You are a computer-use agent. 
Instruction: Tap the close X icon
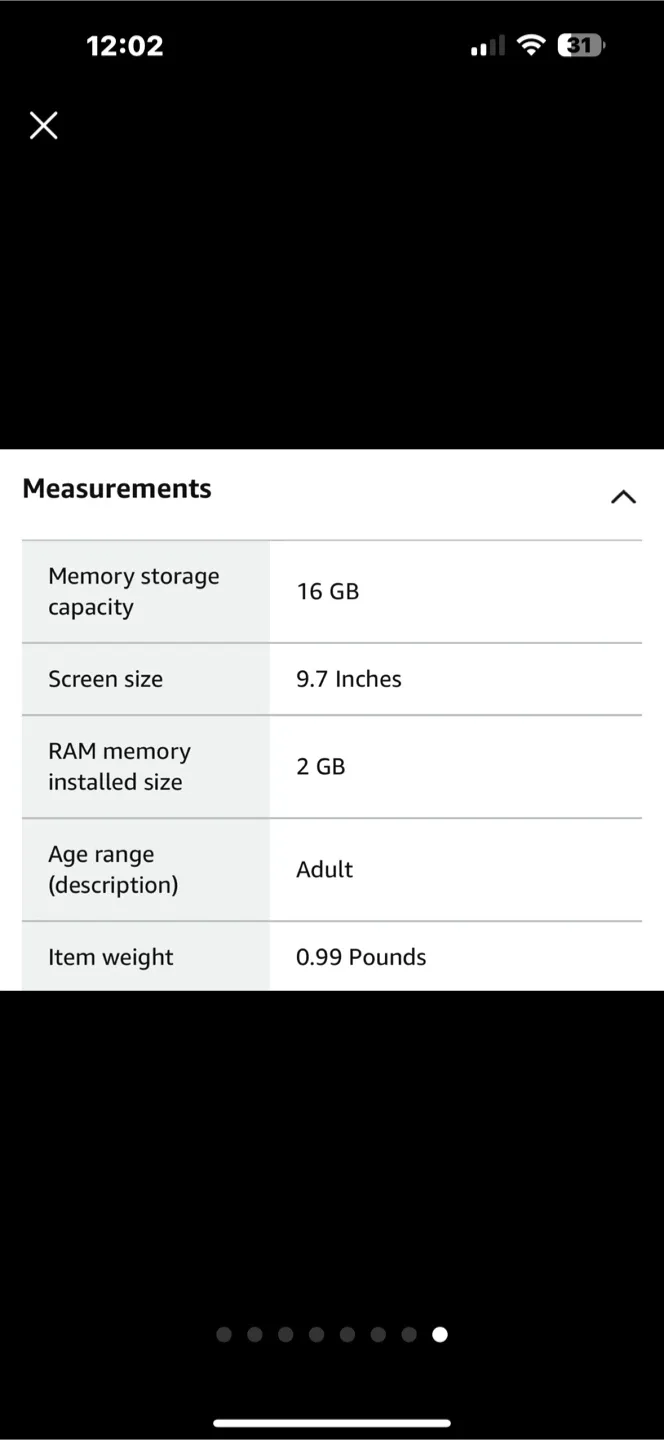click(x=43, y=125)
